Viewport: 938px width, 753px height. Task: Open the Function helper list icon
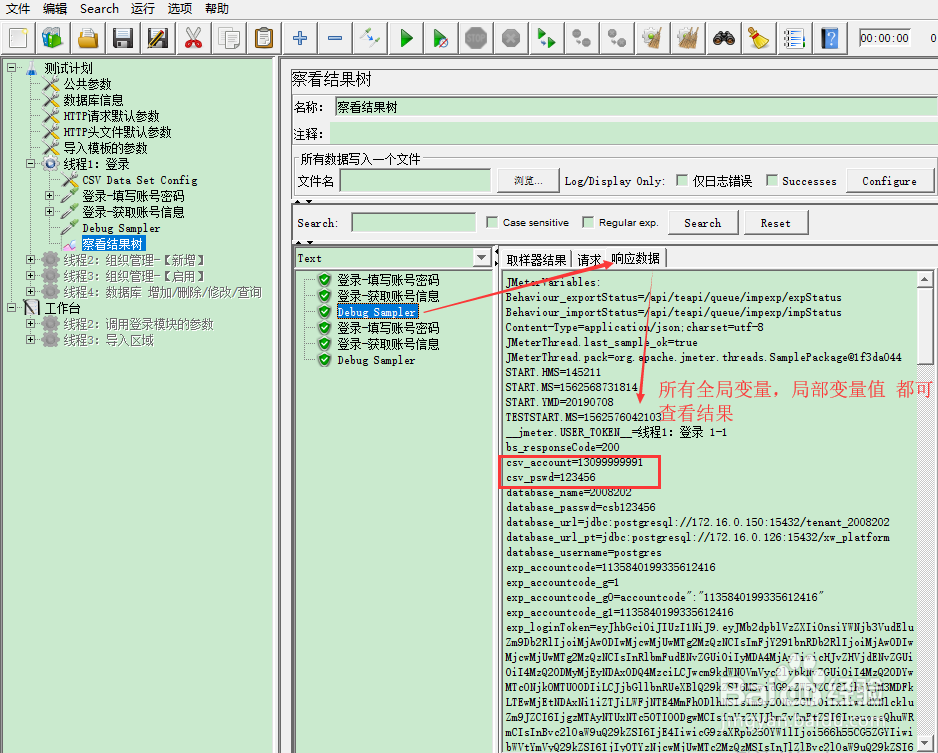pyautogui.click(x=794, y=38)
